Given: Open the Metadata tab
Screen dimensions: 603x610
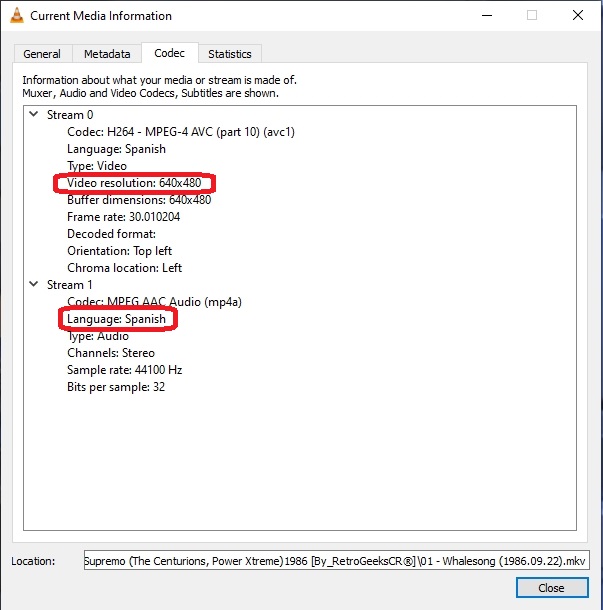Looking at the screenshot, I should pyautogui.click(x=107, y=54).
